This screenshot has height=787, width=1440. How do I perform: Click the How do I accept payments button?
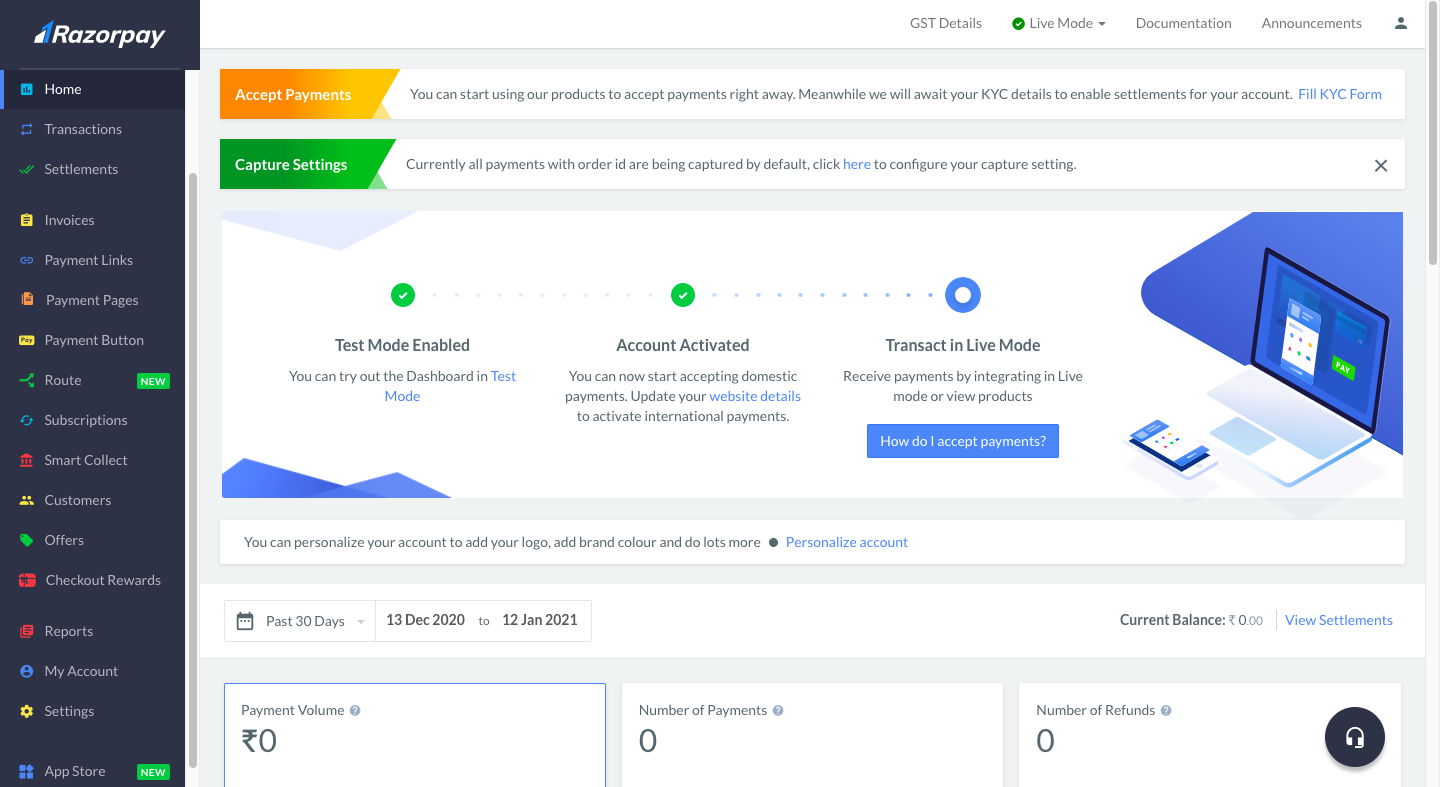(962, 441)
